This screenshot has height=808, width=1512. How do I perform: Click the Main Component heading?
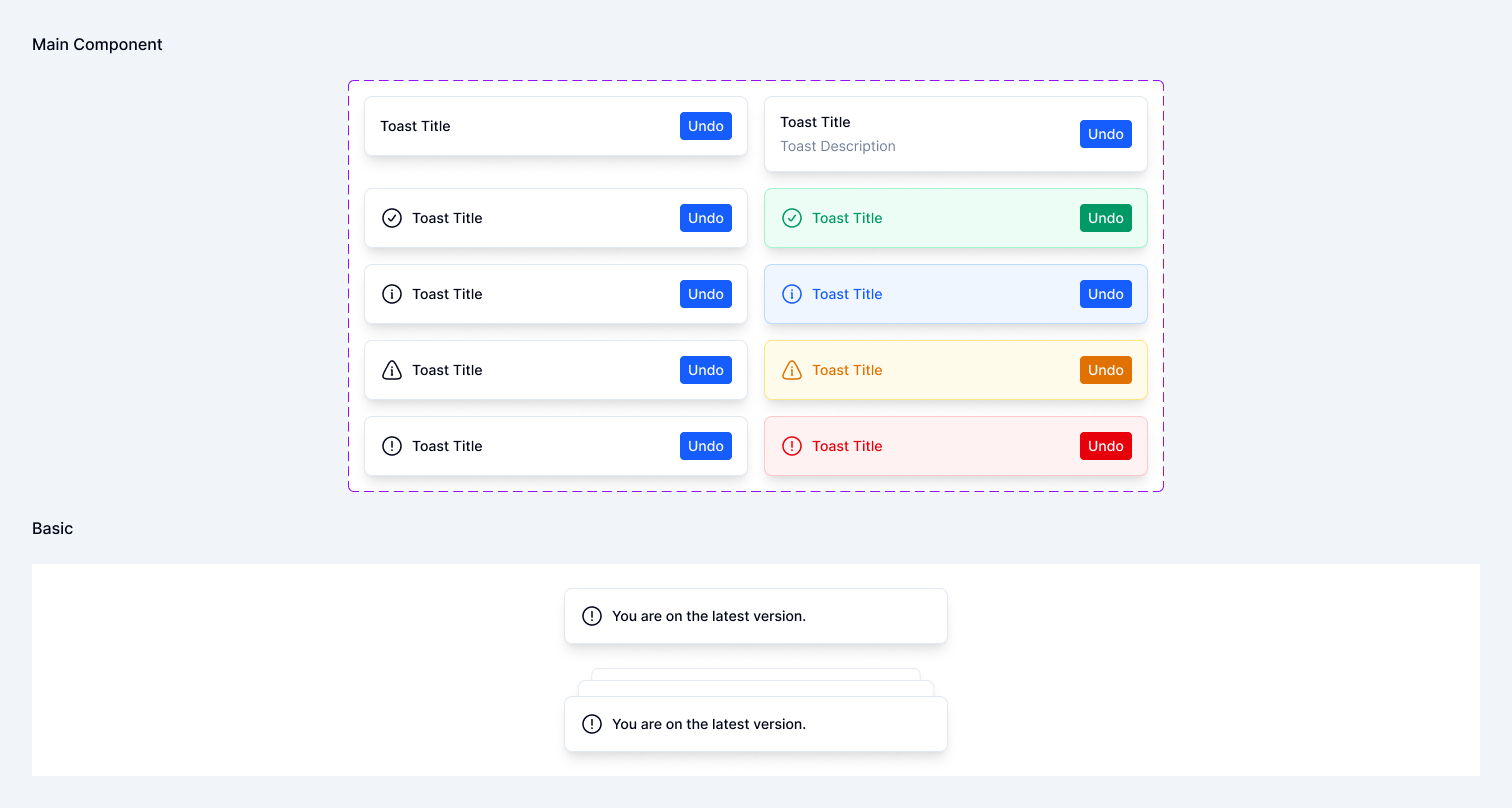[97, 44]
